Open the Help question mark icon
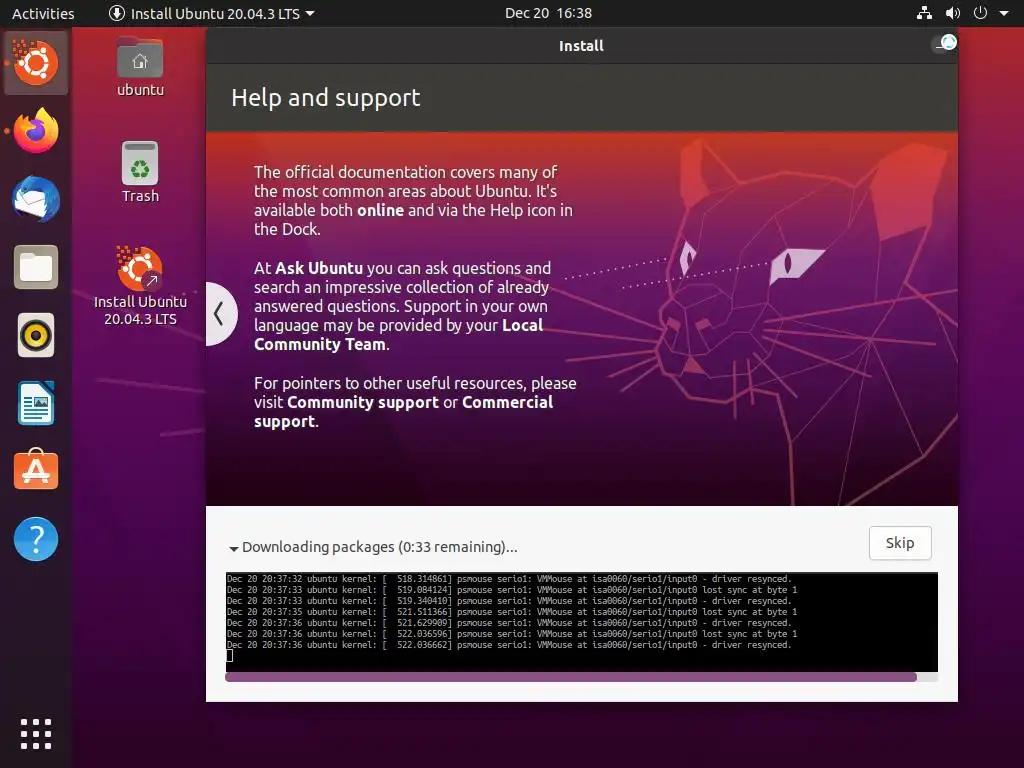This screenshot has height=768, width=1024. pos(36,539)
